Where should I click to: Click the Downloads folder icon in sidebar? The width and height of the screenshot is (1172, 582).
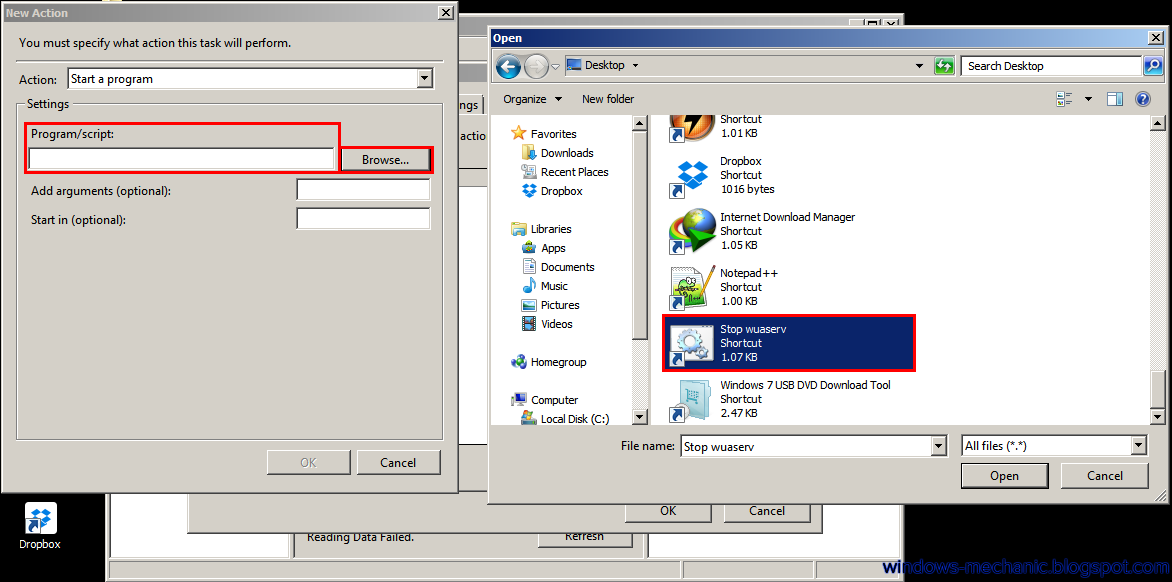(x=529, y=152)
